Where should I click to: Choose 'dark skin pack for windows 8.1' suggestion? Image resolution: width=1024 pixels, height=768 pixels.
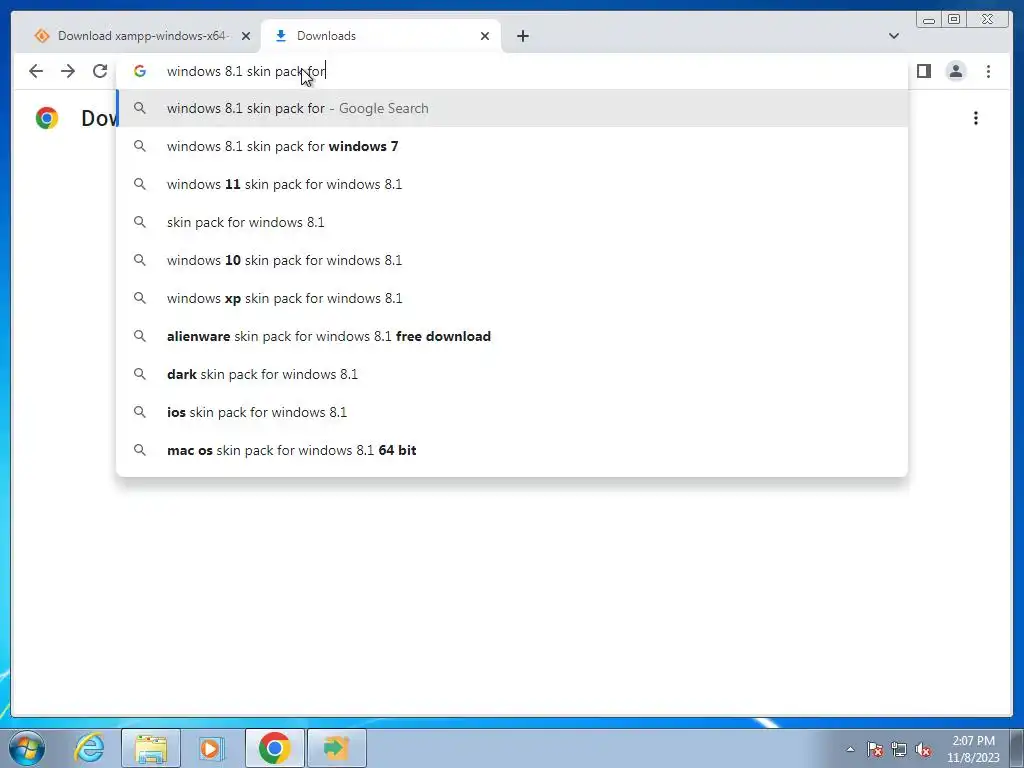pyautogui.click(x=512, y=374)
